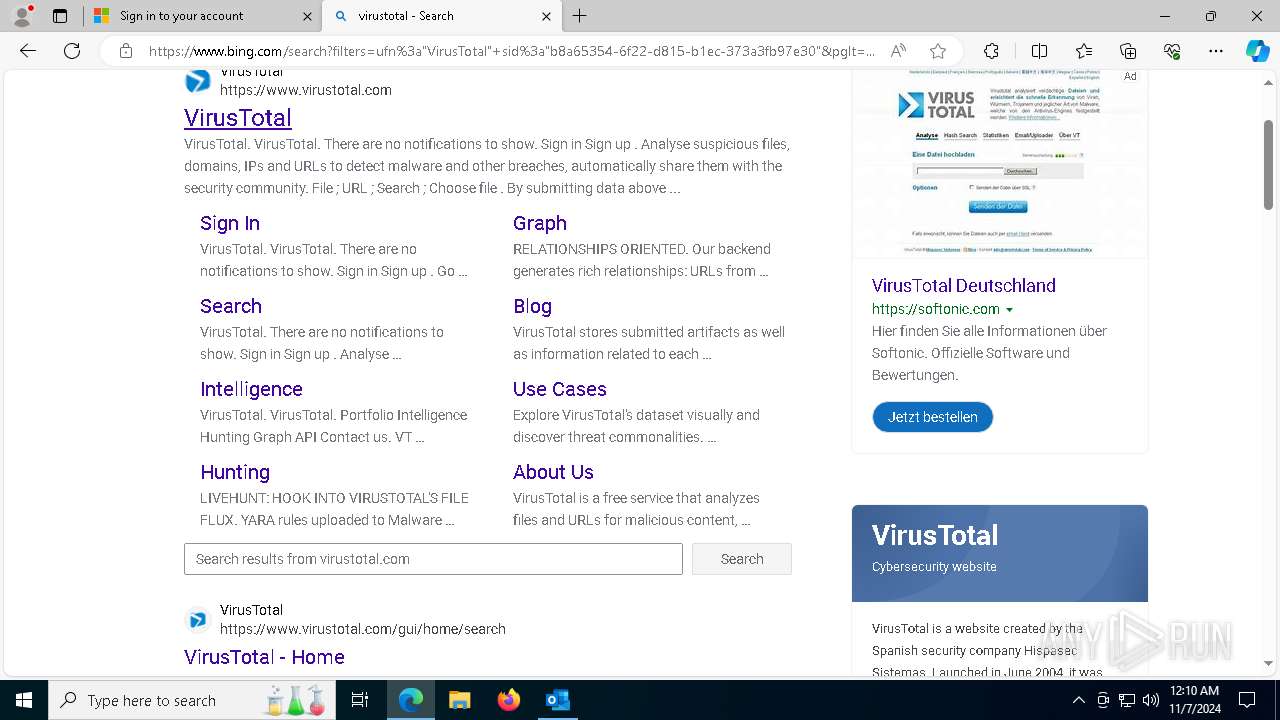The width and height of the screenshot is (1280, 720).
Task: Open the About Us sitelink
Action: [553, 472]
